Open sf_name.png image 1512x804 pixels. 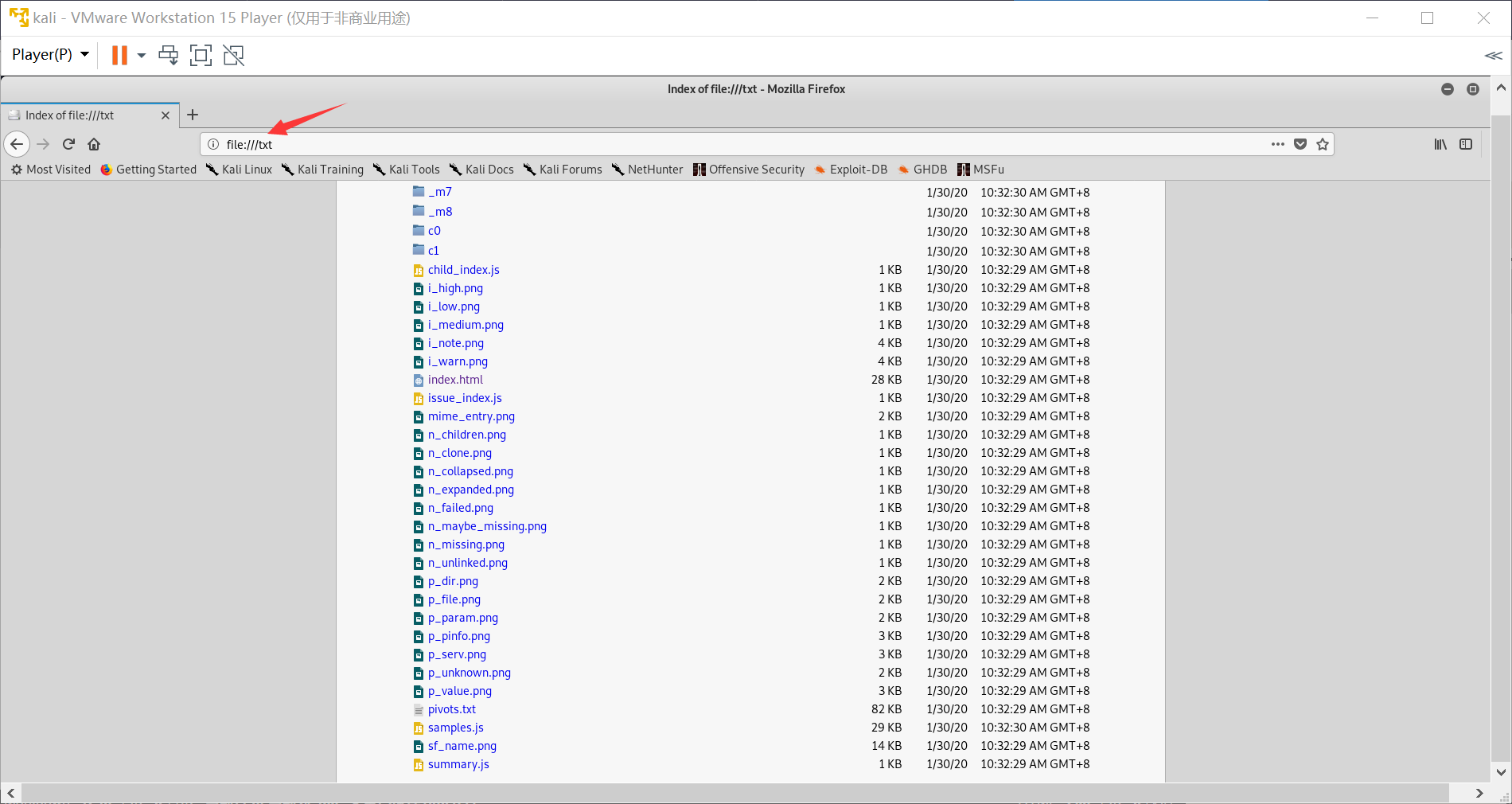point(462,746)
